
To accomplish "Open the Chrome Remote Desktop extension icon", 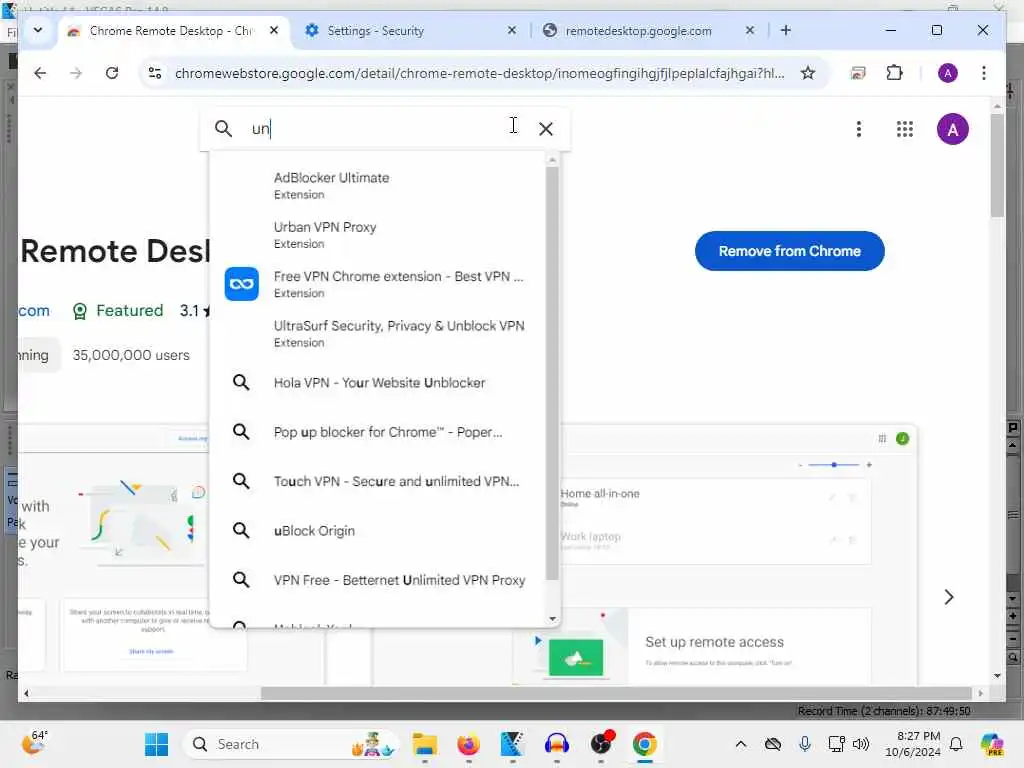I will click(857, 73).
